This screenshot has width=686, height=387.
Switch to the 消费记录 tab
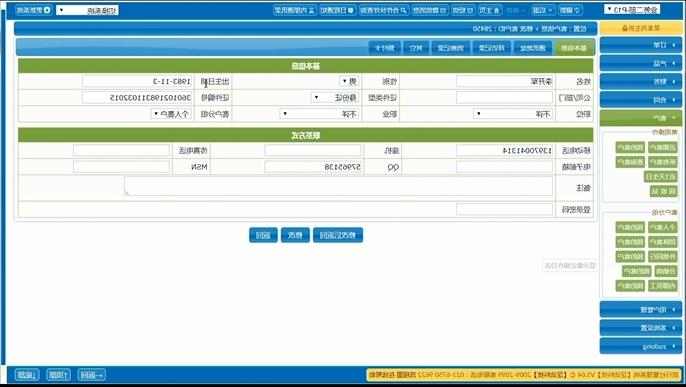pos(451,48)
